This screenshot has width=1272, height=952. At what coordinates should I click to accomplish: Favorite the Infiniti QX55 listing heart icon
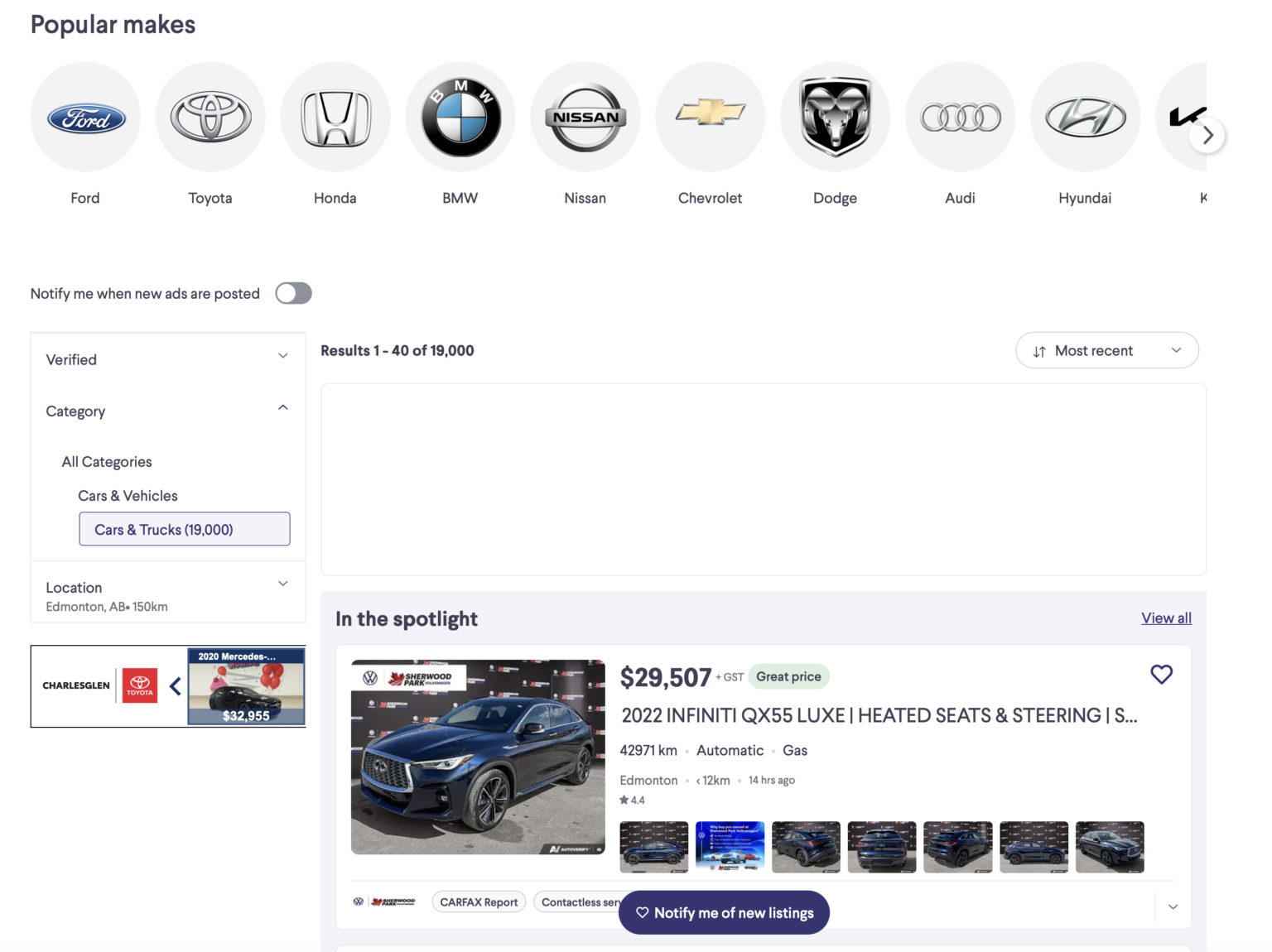pos(1161,675)
